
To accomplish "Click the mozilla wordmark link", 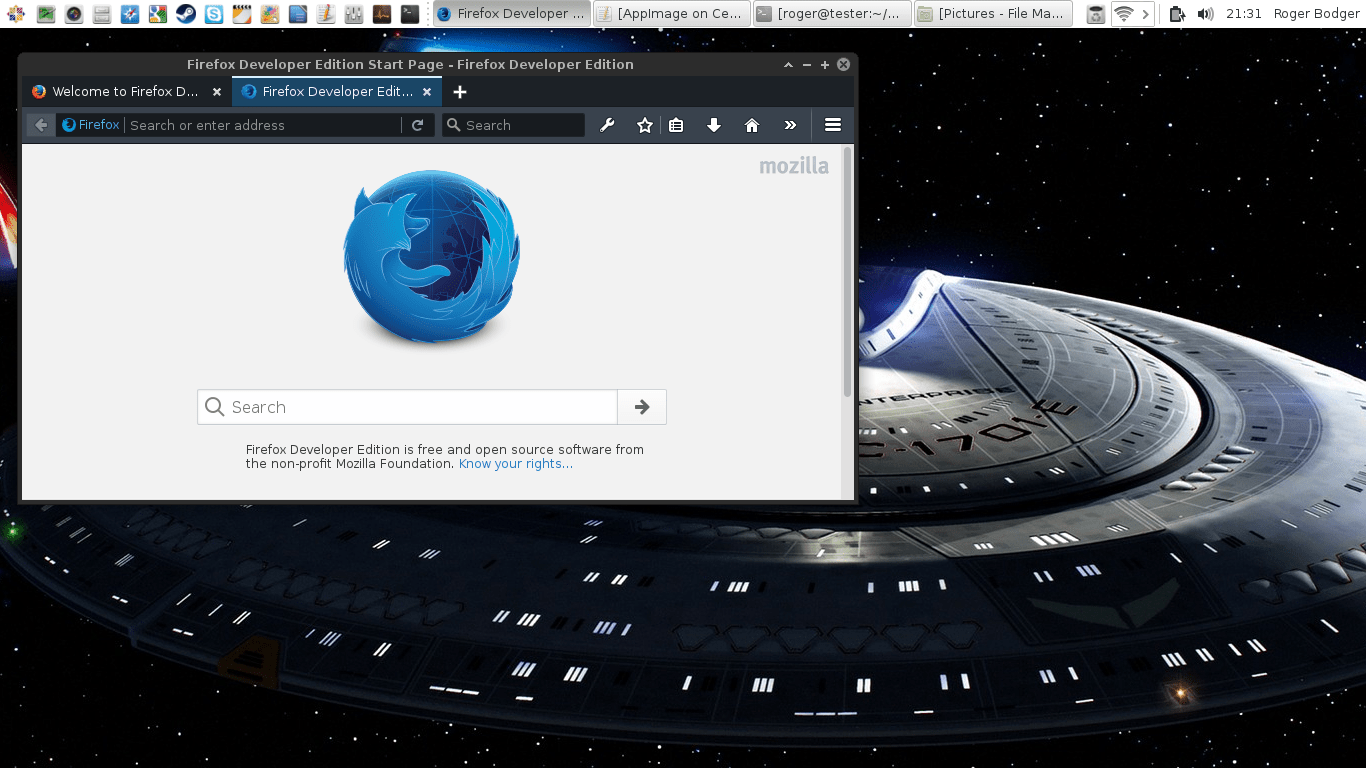I will [794, 166].
